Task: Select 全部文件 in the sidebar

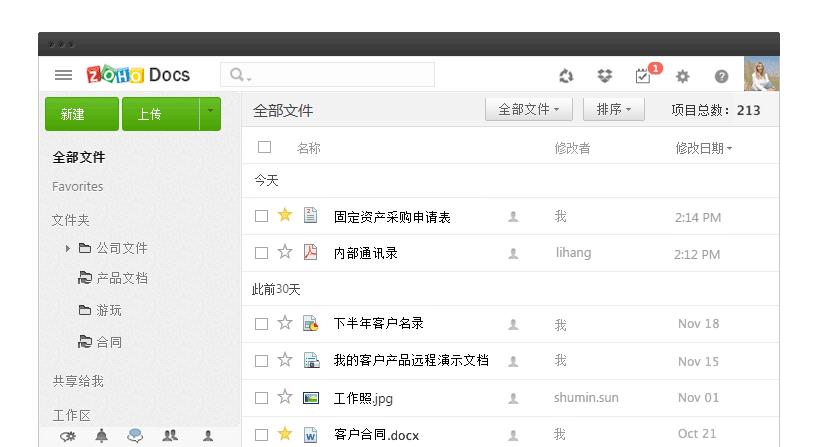Action: tap(79, 157)
